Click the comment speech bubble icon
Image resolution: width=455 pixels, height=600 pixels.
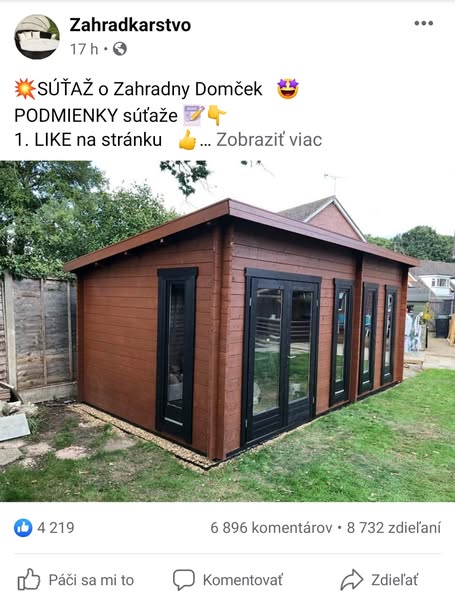[184, 580]
